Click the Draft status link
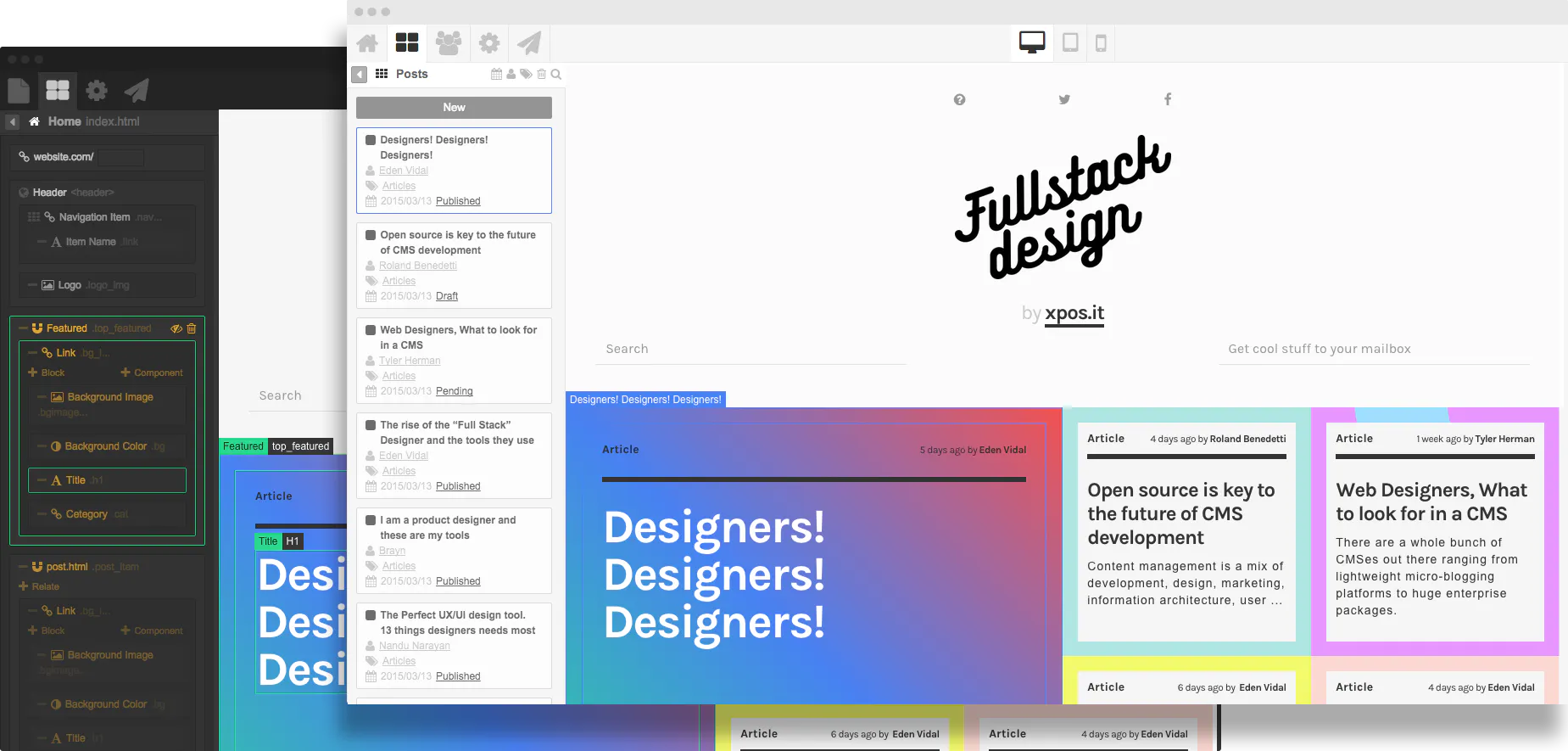This screenshot has height=751, width=1568. pyautogui.click(x=447, y=296)
